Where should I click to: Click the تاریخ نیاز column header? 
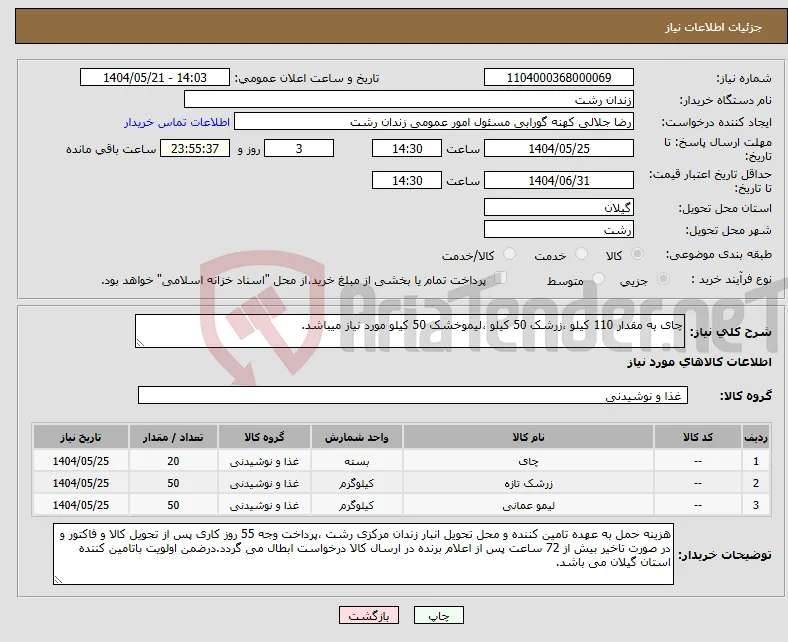[80, 437]
